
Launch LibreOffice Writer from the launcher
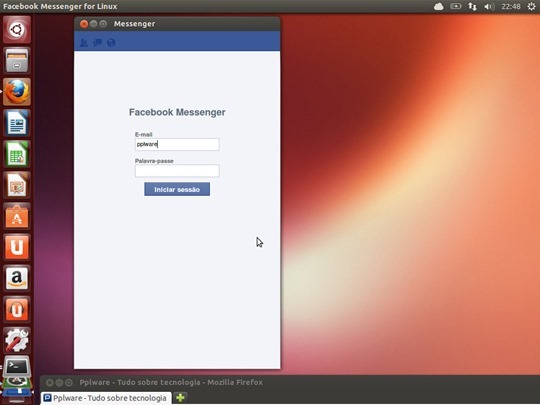(17, 123)
